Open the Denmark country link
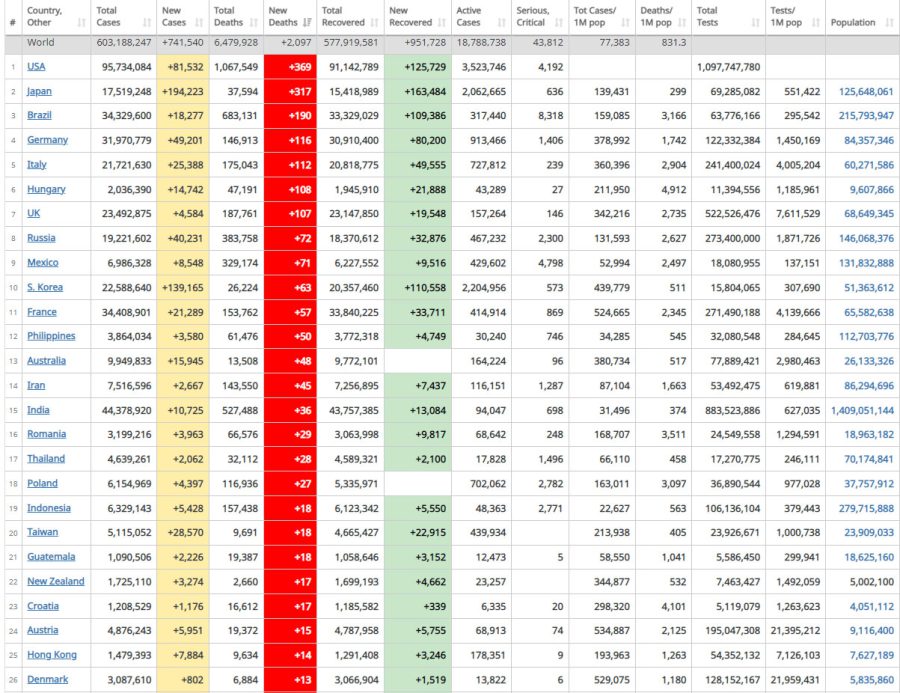900x693 pixels. pos(48,680)
